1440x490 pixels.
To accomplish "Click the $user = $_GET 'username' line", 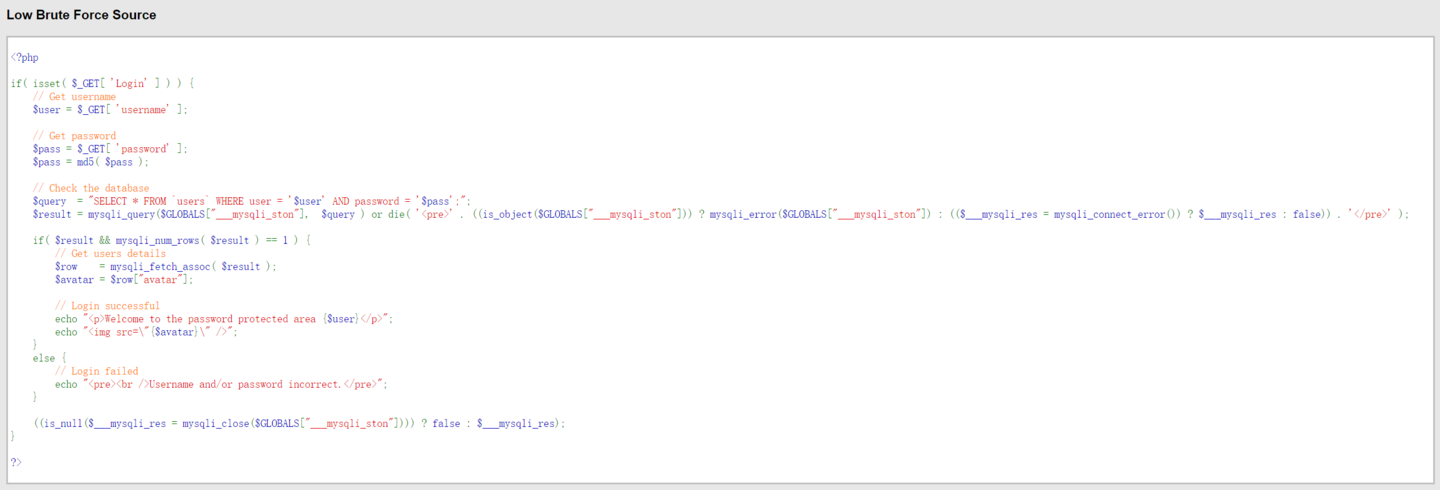I will point(110,110).
